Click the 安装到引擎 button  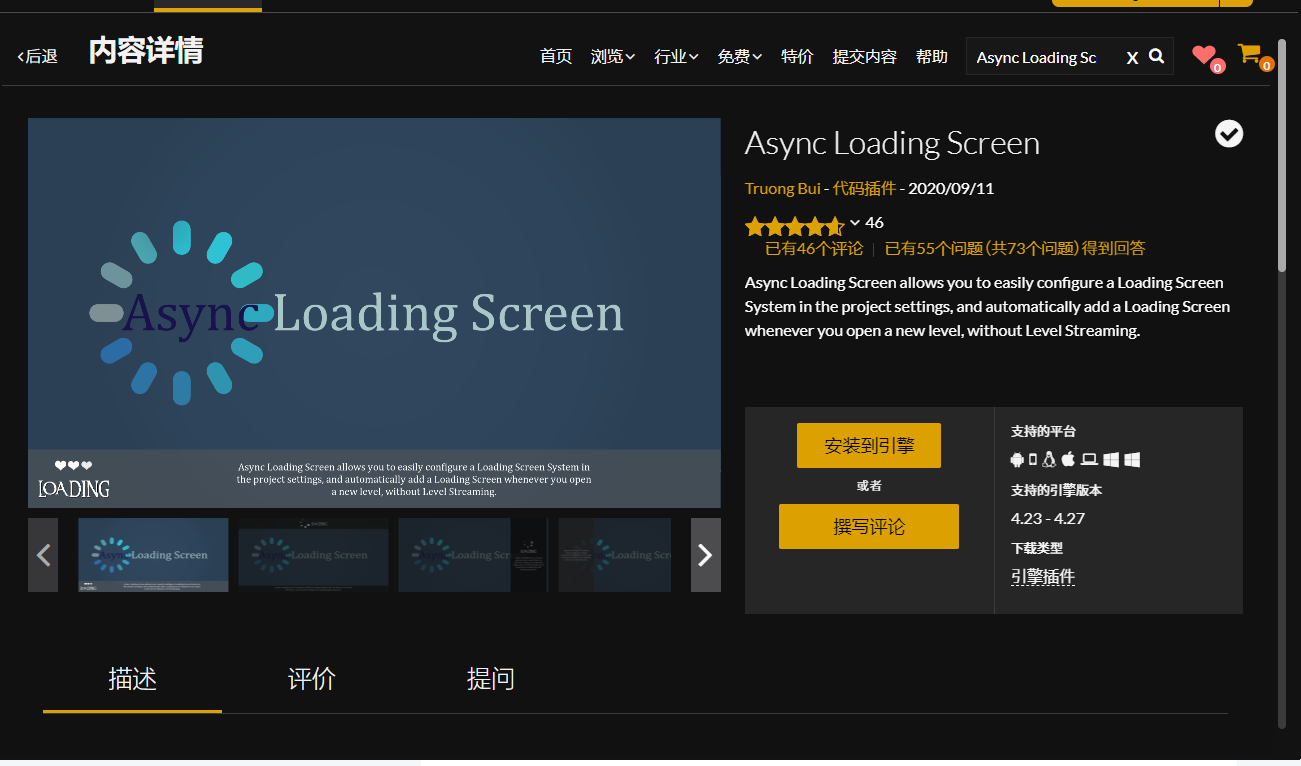pyautogui.click(x=869, y=446)
